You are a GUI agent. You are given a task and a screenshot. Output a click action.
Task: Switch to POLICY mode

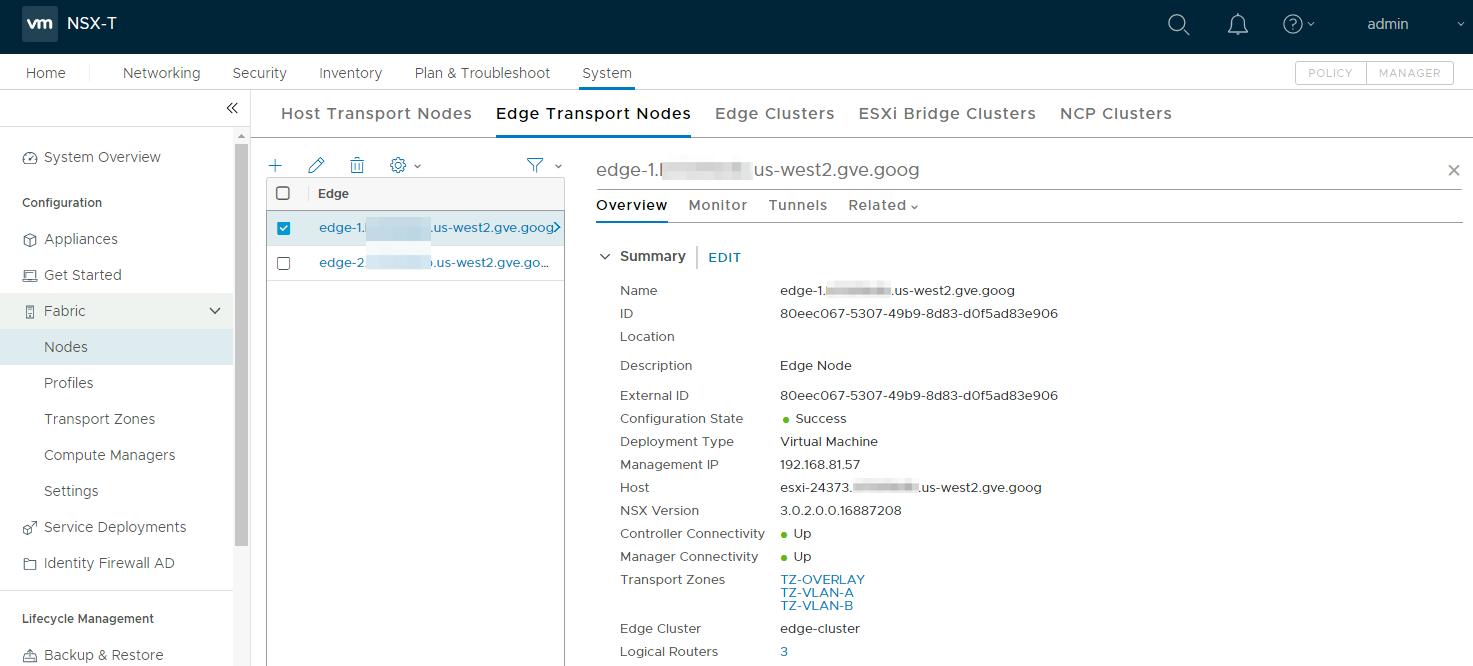pos(1330,73)
